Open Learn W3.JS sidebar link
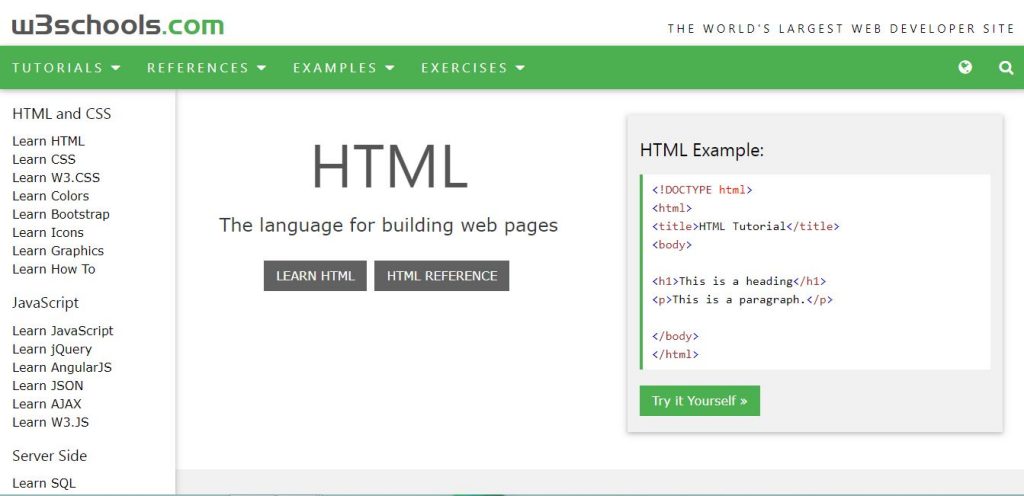1024x496 pixels. click(50, 422)
